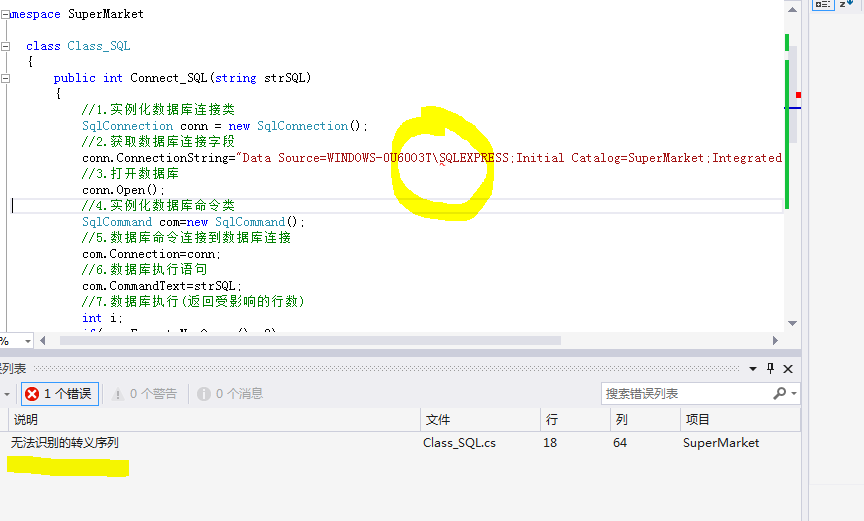Sort by the 项目 column header

(740, 420)
